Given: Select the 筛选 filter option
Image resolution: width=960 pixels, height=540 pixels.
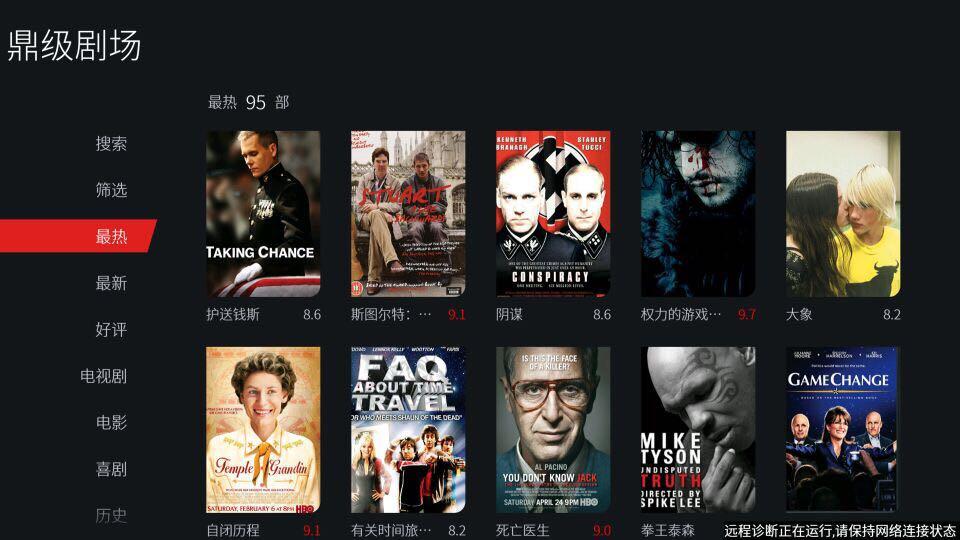Looking at the screenshot, I should 111,190.
